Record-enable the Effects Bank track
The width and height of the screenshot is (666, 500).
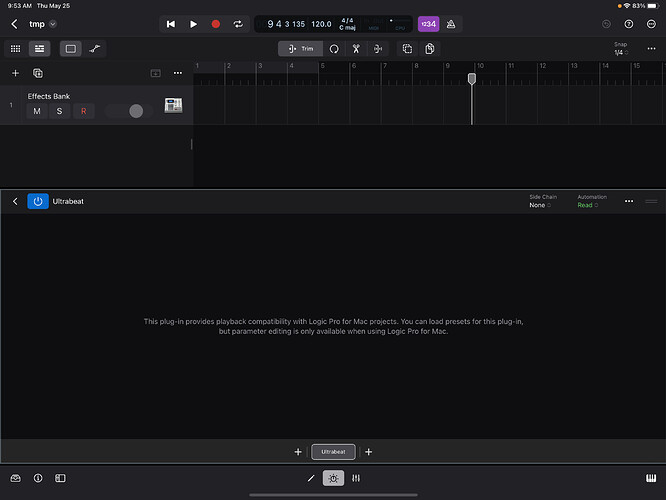(x=83, y=111)
